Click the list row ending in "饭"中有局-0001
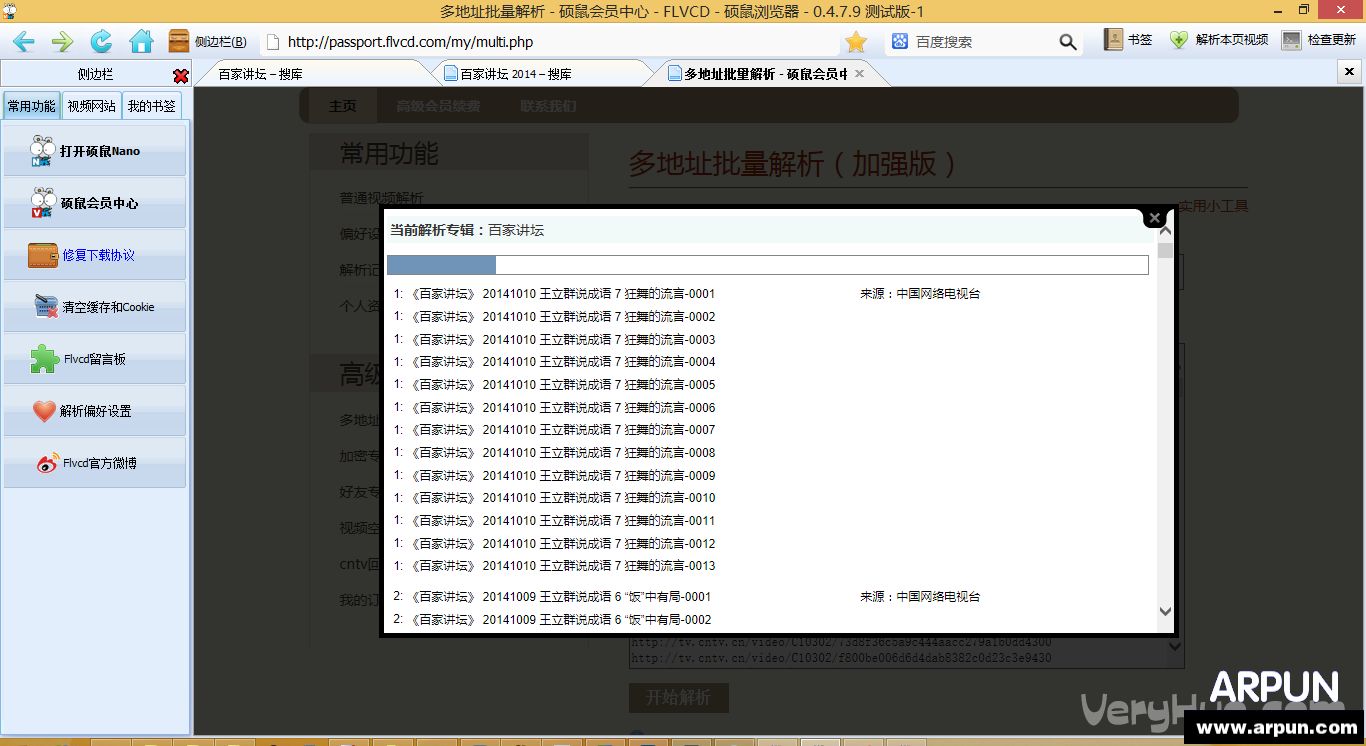 552,597
